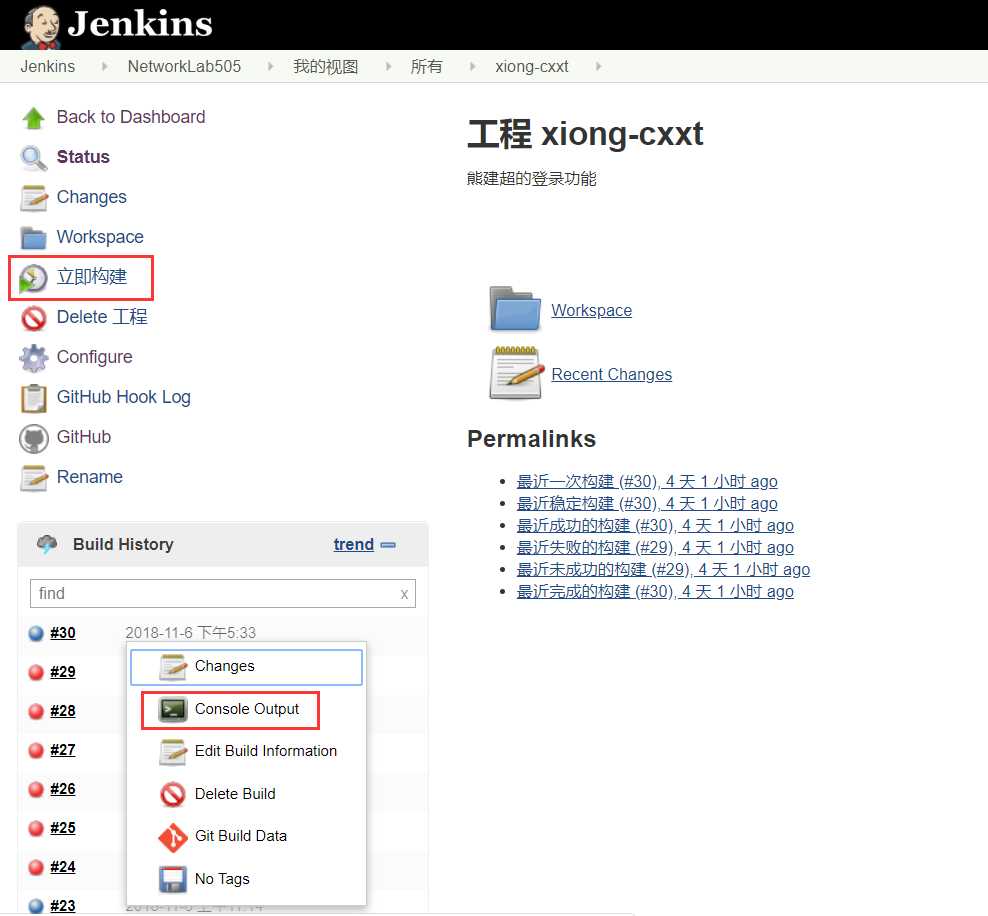Select No Tags menu entry
This screenshot has width=988, height=916.
pyautogui.click(x=246, y=879)
